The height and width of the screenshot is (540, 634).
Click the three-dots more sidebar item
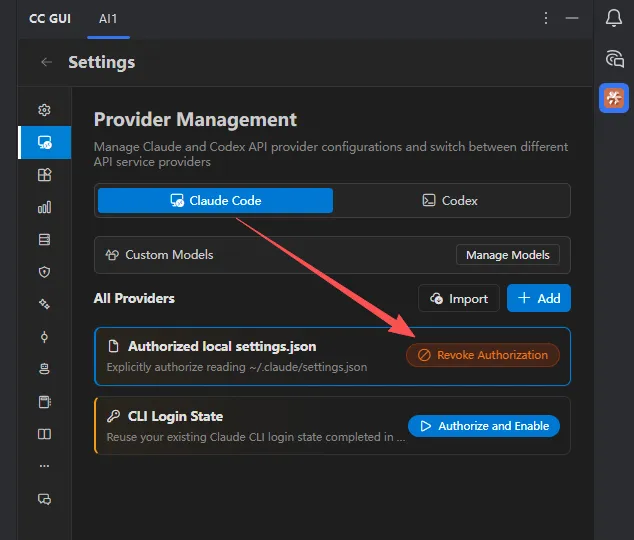[x=44, y=466]
